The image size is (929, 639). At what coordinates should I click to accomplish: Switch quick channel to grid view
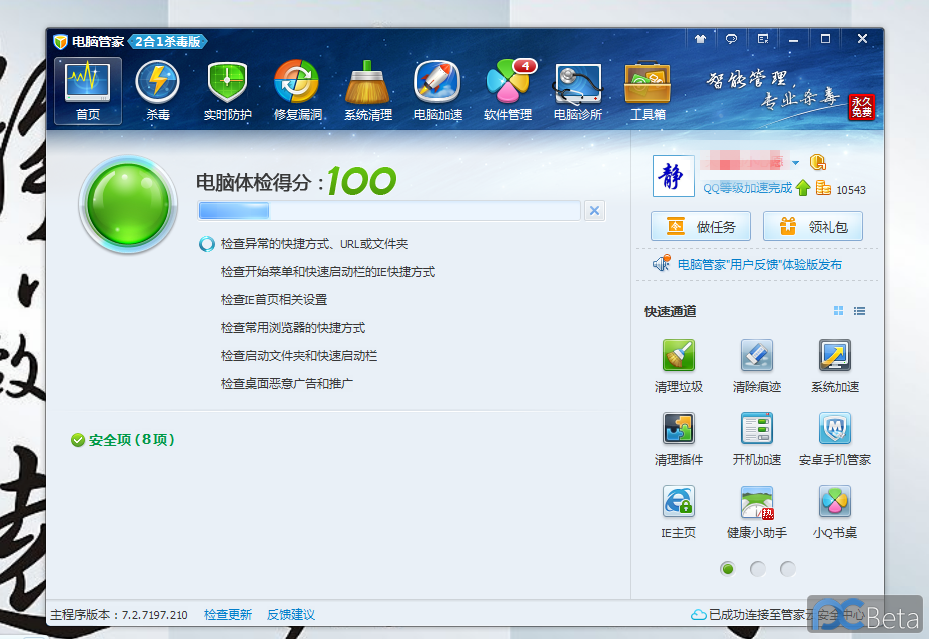[838, 311]
